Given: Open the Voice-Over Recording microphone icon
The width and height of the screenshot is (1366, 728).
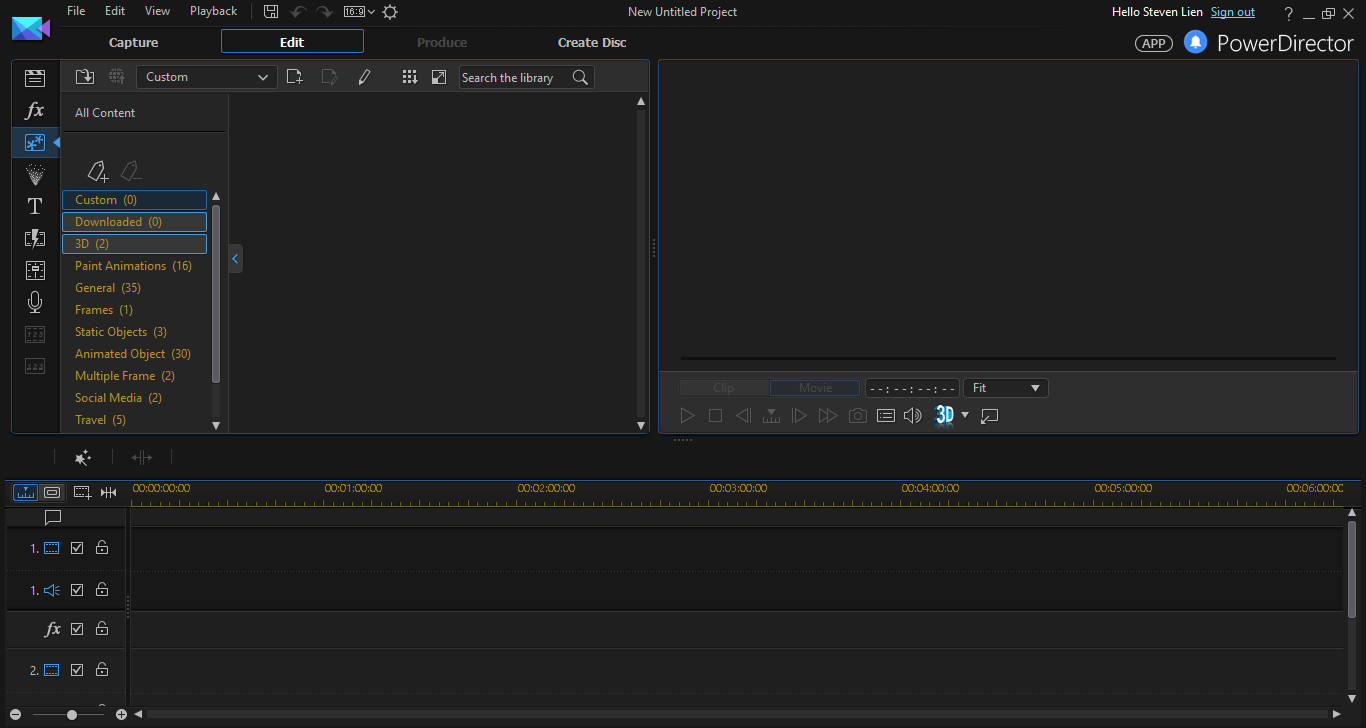Looking at the screenshot, I should click(35, 302).
